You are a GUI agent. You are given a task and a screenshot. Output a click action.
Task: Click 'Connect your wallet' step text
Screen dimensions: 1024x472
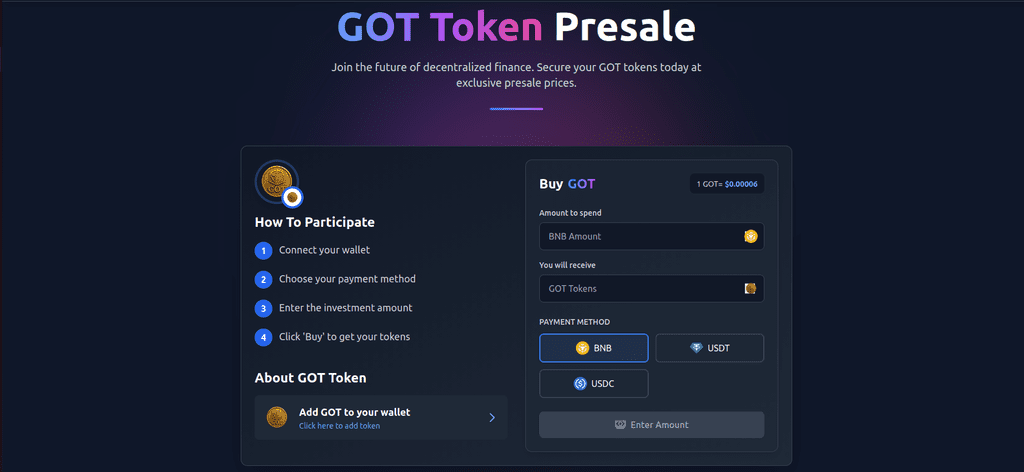coord(324,250)
